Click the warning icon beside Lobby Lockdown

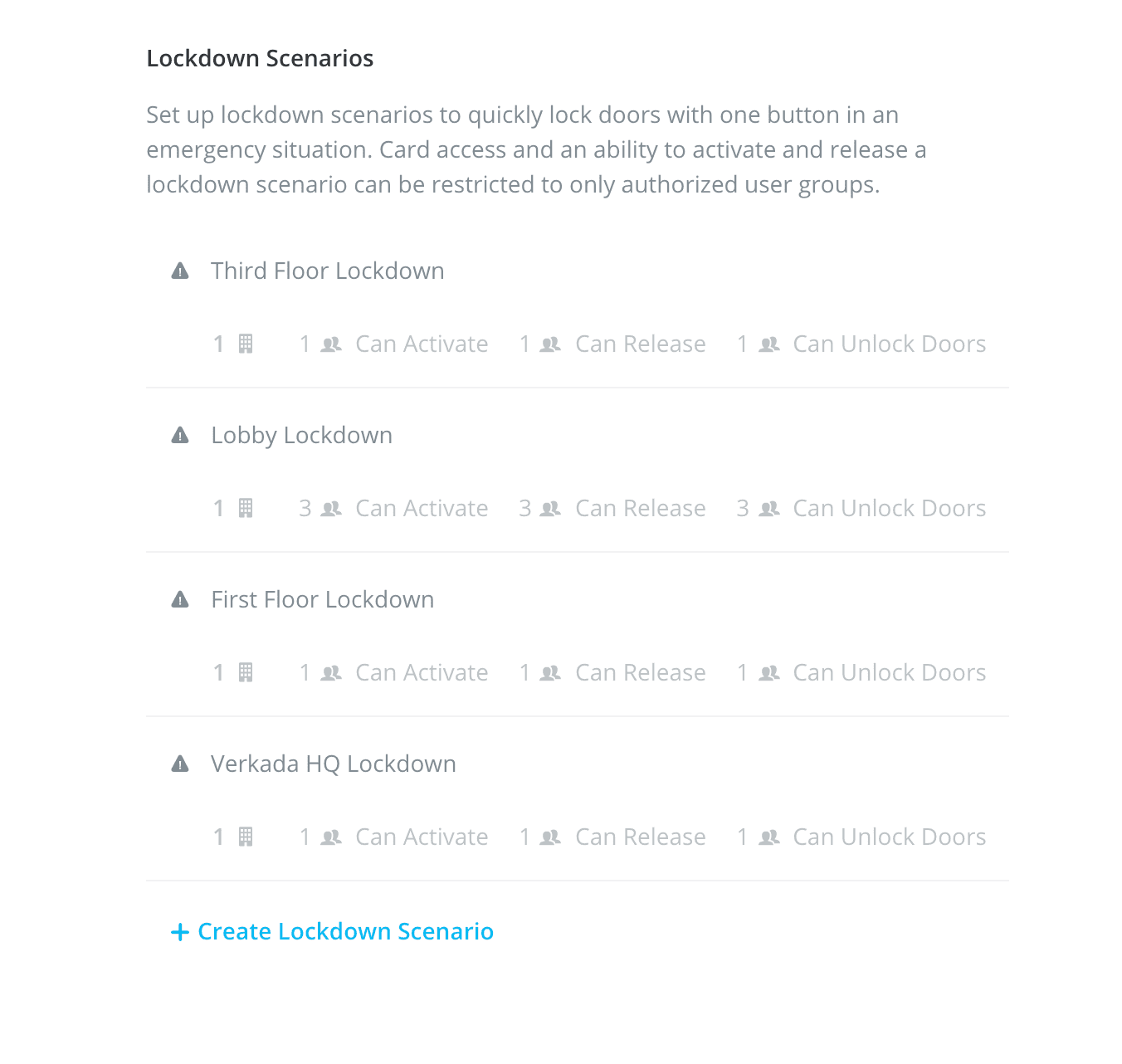(x=181, y=435)
